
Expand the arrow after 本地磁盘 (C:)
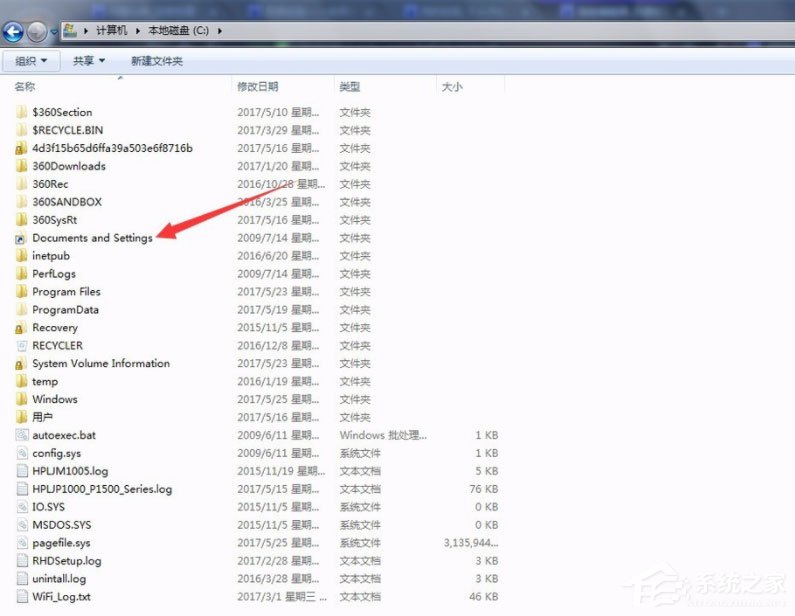pos(219,31)
